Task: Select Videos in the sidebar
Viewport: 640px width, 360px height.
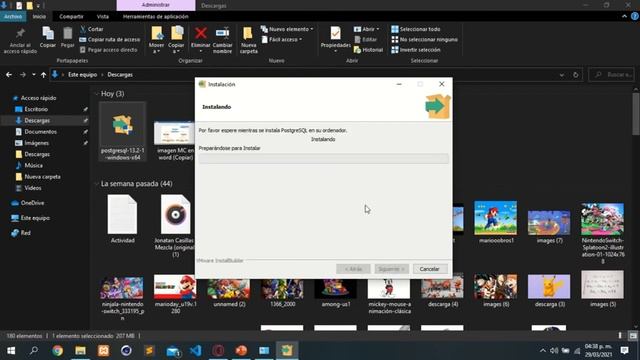Action: [x=33, y=188]
